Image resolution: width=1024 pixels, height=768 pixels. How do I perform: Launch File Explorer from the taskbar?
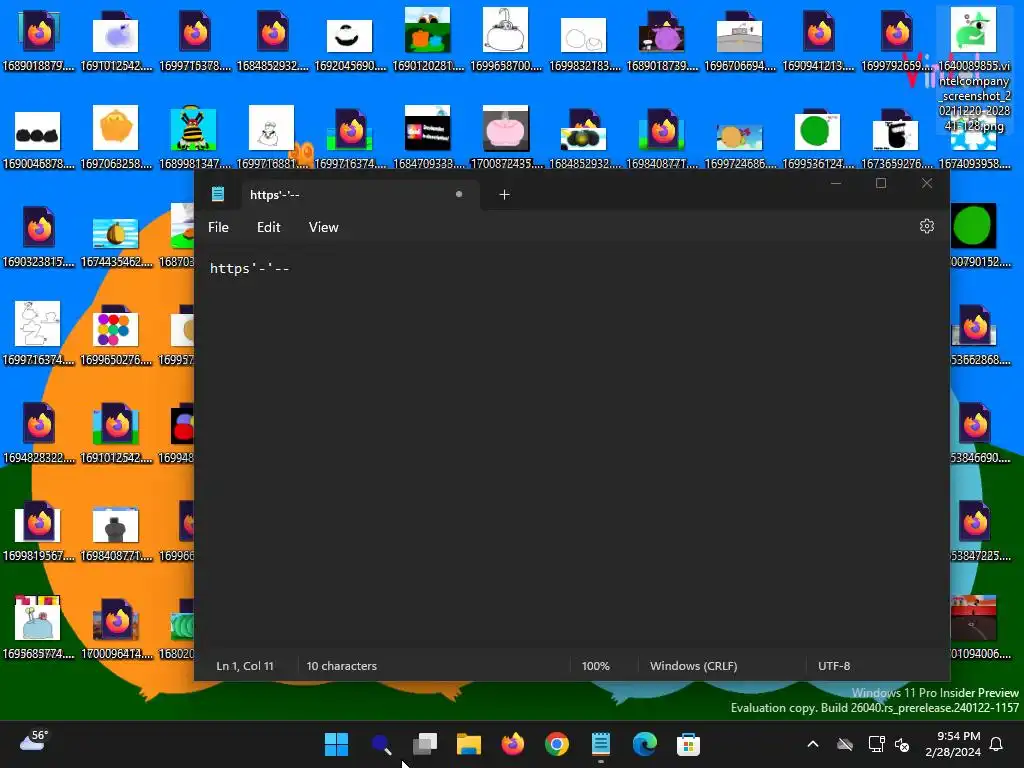coord(469,744)
